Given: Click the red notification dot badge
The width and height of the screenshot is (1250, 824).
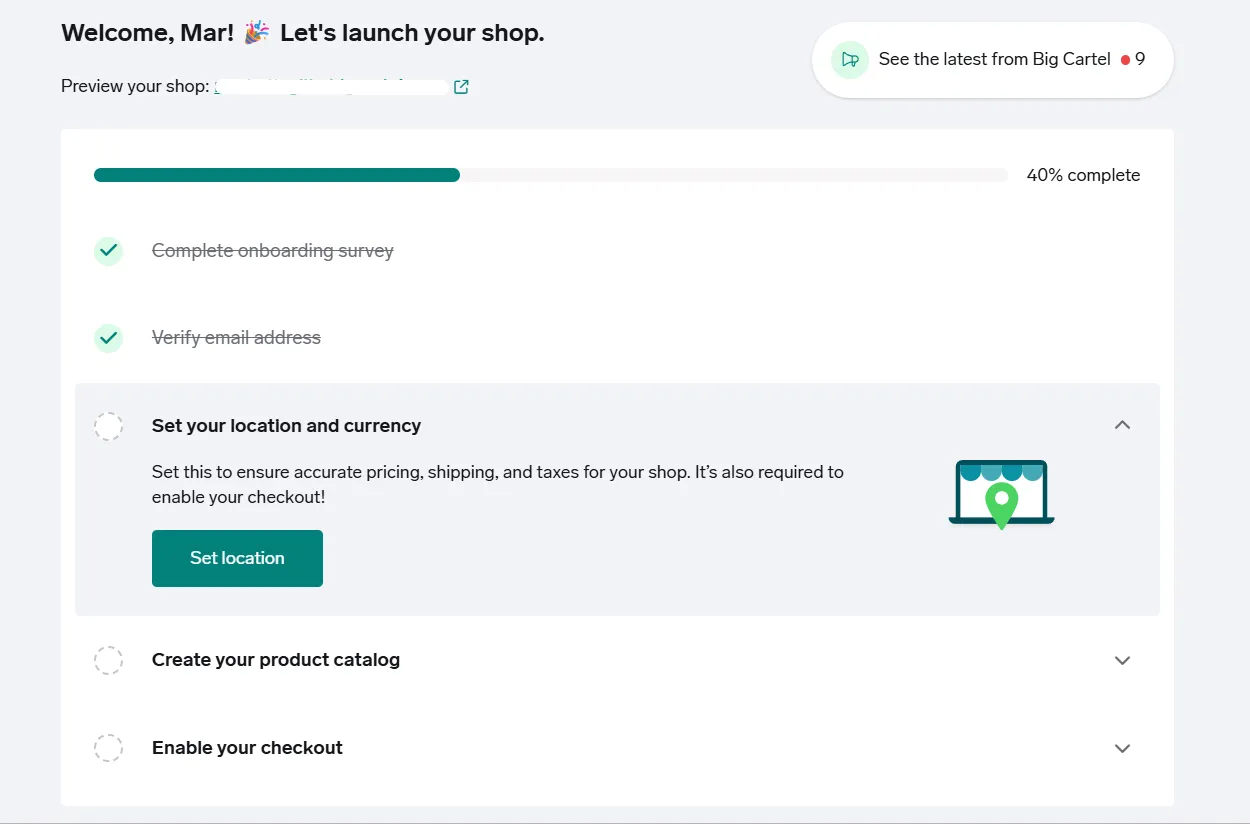Looking at the screenshot, I should [x=1125, y=60].
